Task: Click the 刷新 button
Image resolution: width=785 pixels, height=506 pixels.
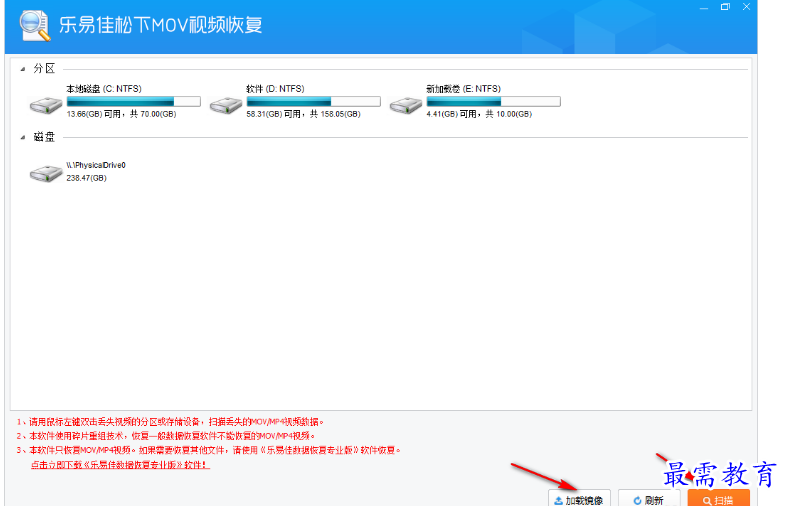Action: click(x=649, y=499)
